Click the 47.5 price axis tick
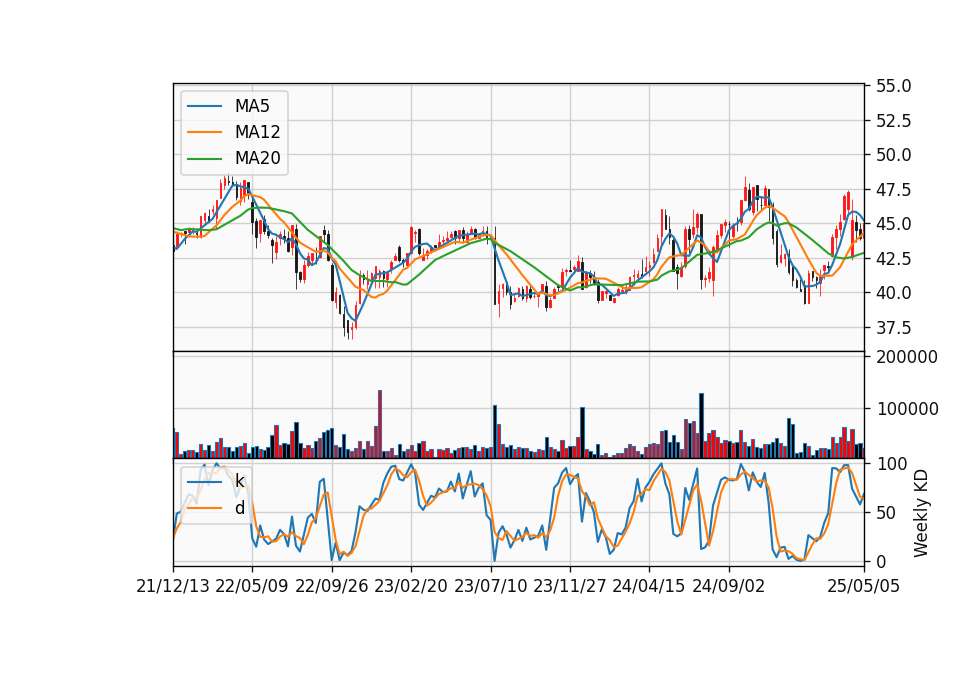The image size is (960, 690). click(893, 190)
